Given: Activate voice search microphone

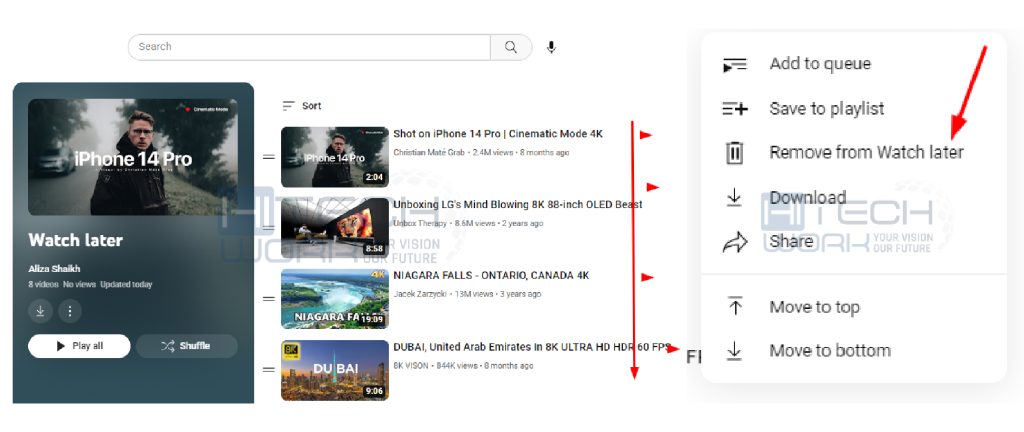Looking at the screenshot, I should point(551,47).
